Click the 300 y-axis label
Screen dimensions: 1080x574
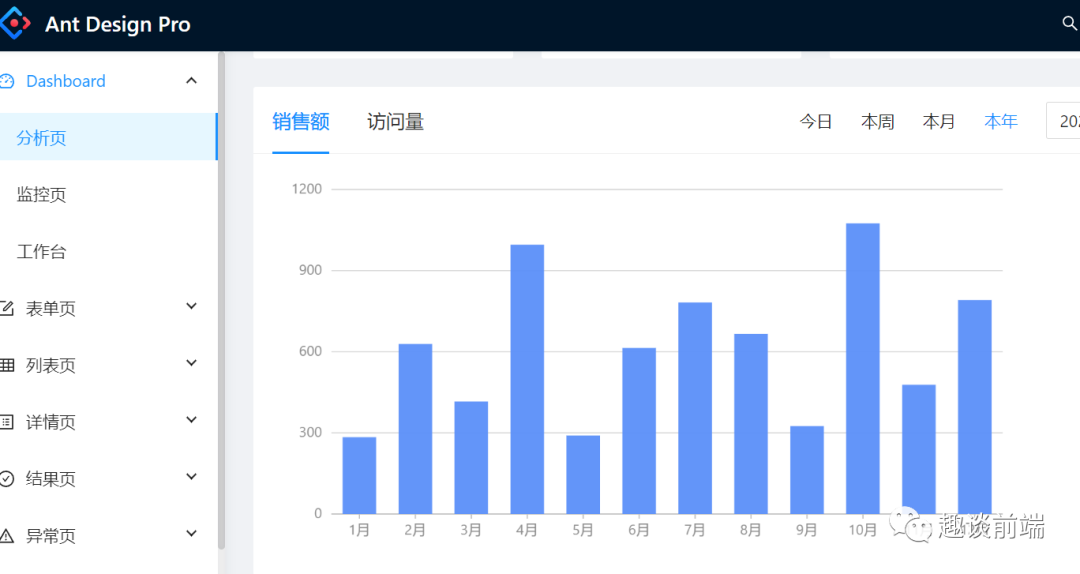(310, 432)
